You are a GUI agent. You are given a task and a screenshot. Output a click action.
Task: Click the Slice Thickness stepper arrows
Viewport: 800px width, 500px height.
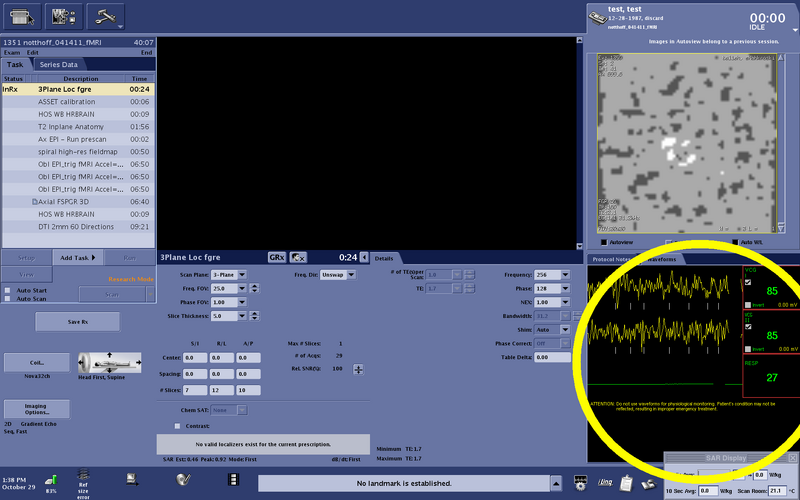click(254, 316)
